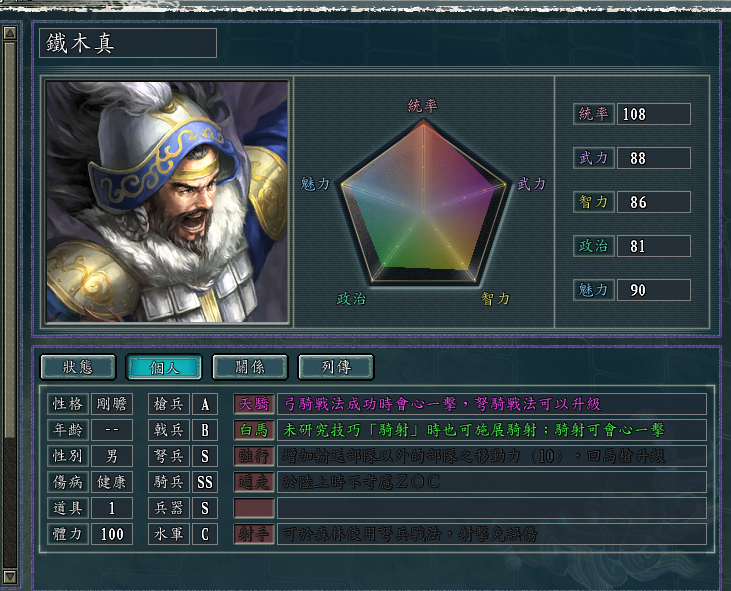The image size is (731, 591).
Task: Click the vertical scrollbar thumb
Action: coord(10,240)
